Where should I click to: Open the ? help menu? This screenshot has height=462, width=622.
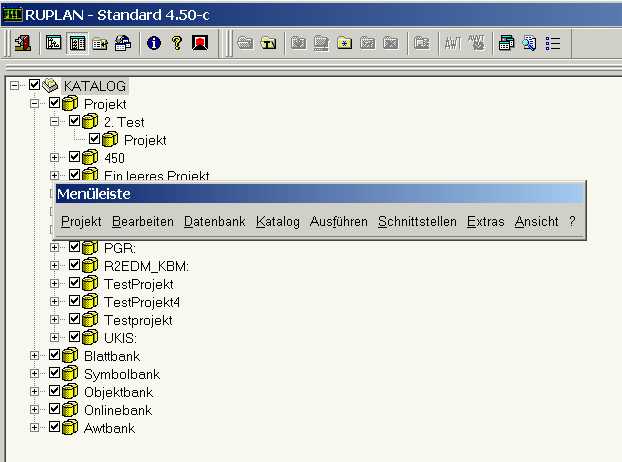pos(572,221)
